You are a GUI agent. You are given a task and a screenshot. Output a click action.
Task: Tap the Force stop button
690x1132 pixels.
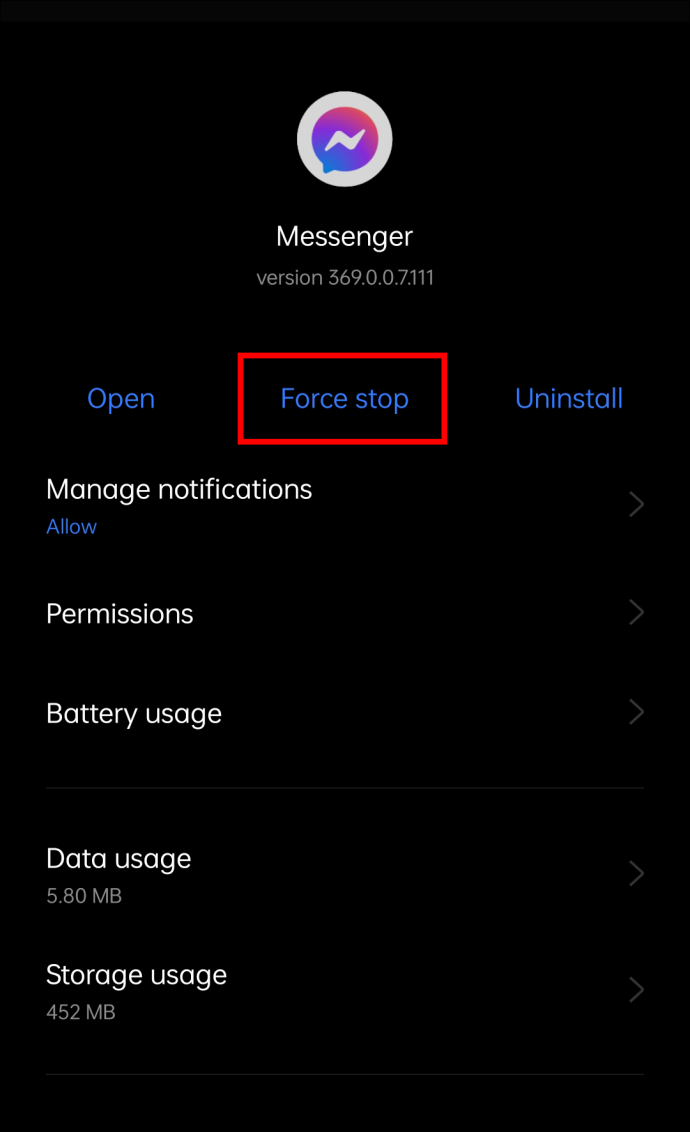tap(344, 399)
